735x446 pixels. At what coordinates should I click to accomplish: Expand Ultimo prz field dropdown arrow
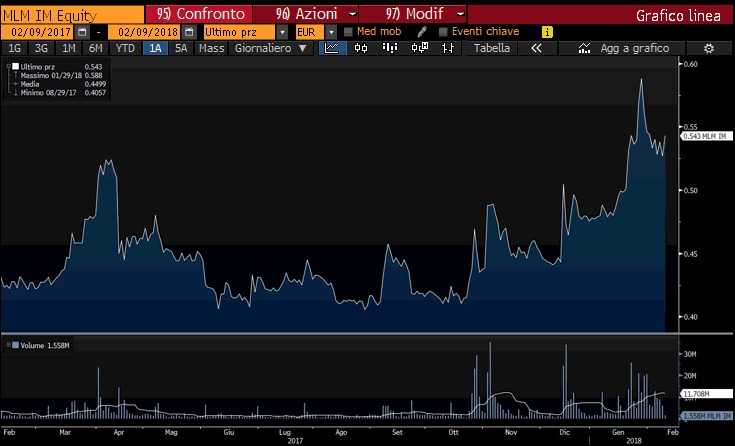click(x=282, y=32)
